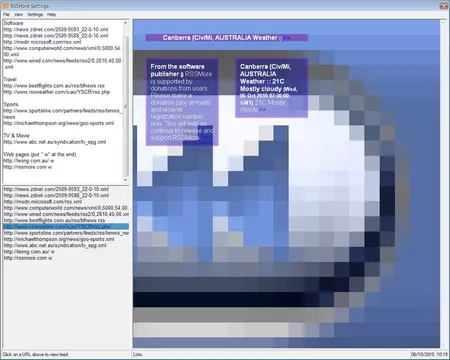Click in the feed URL text editor area

63,101
